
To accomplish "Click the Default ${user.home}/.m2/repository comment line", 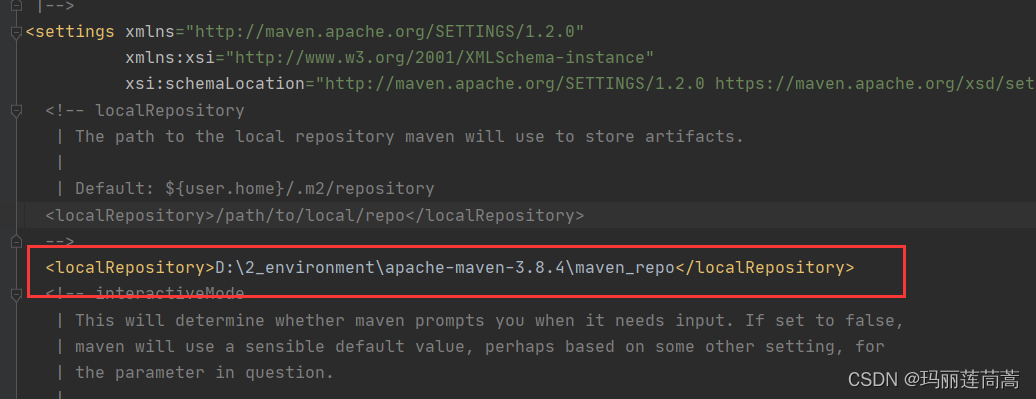I will 254,189.
